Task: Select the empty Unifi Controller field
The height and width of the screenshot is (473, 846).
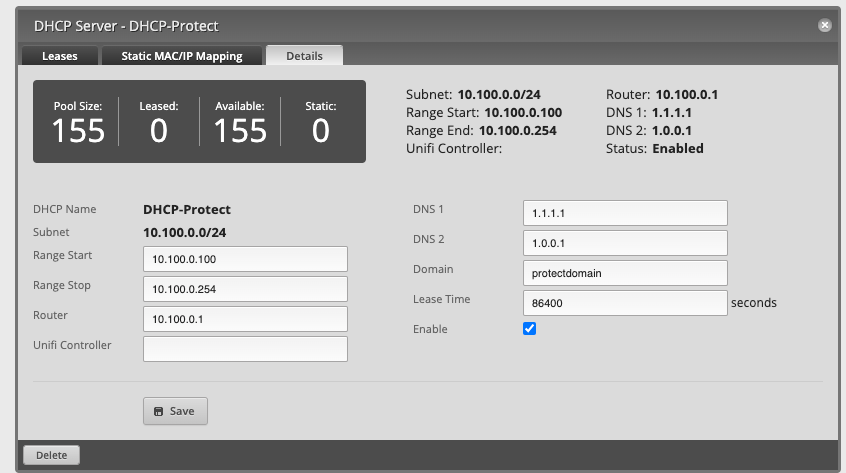Action: (245, 348)
